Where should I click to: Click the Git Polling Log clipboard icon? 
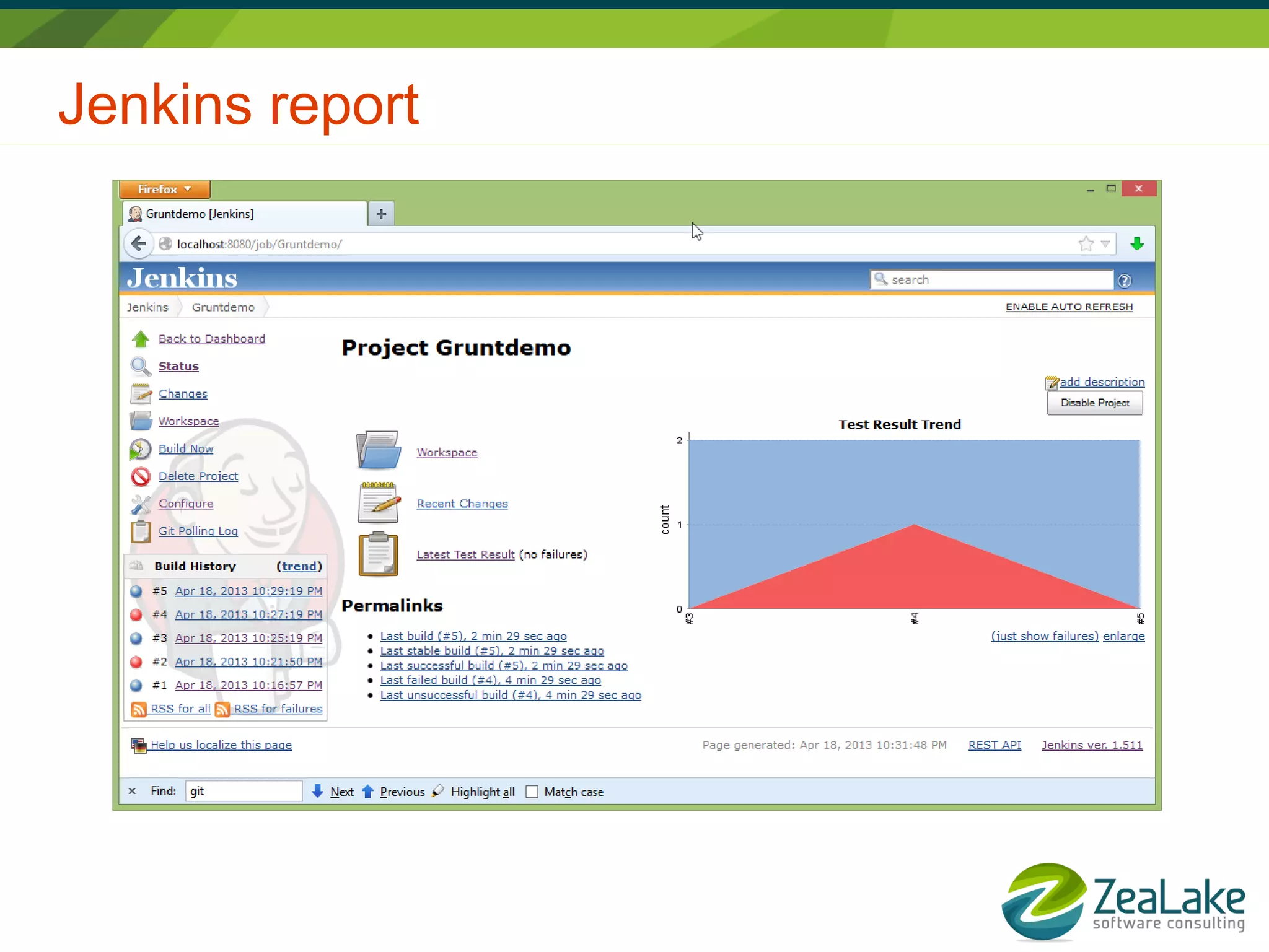pyautogui.click(x=141, y=531)
